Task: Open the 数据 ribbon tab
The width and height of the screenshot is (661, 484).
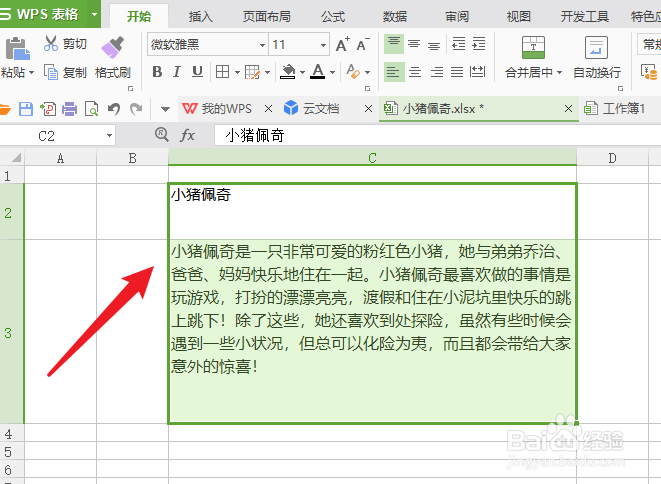Action: pos(395,16)
